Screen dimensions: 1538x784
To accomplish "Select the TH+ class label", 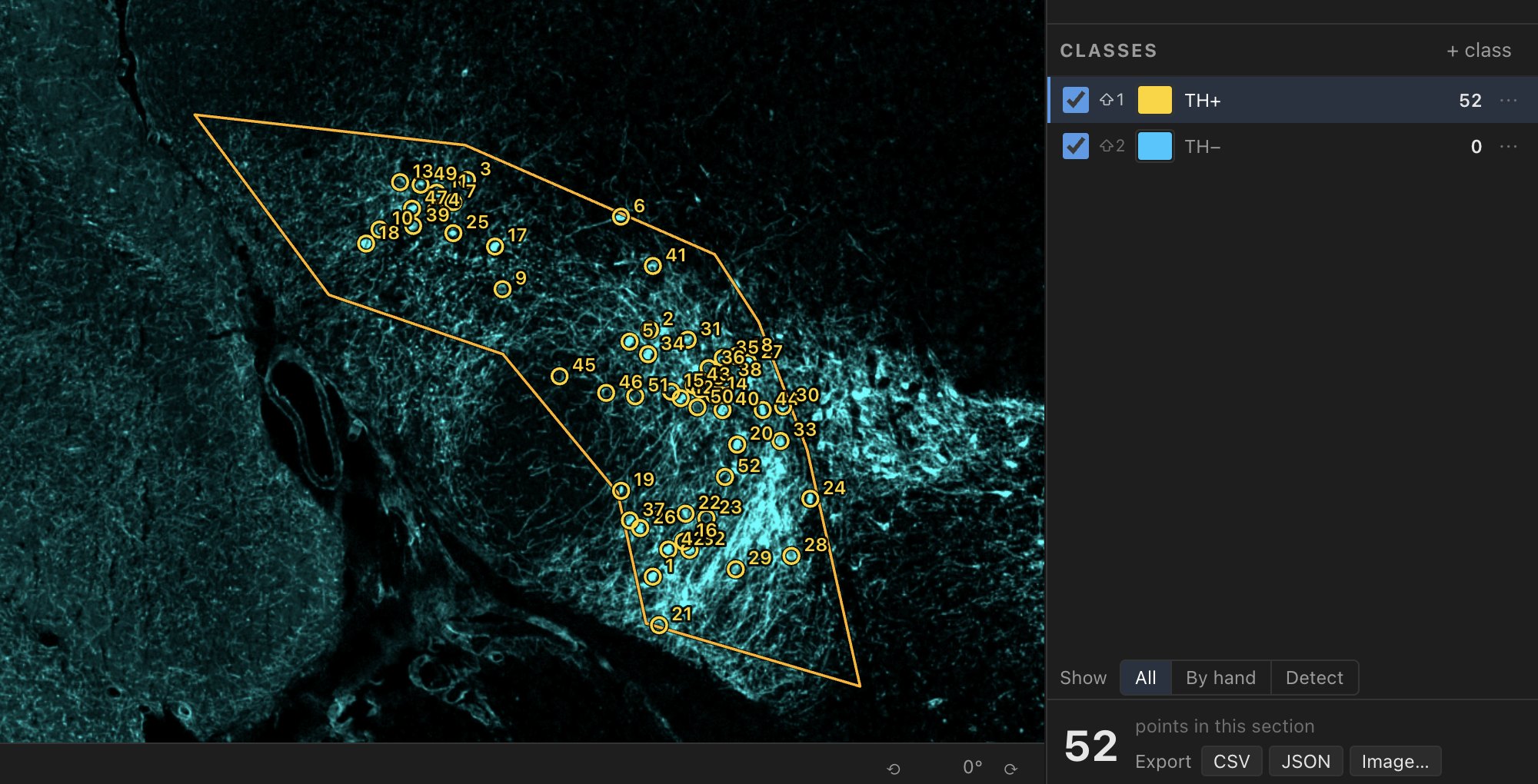I will point(1203,101).
